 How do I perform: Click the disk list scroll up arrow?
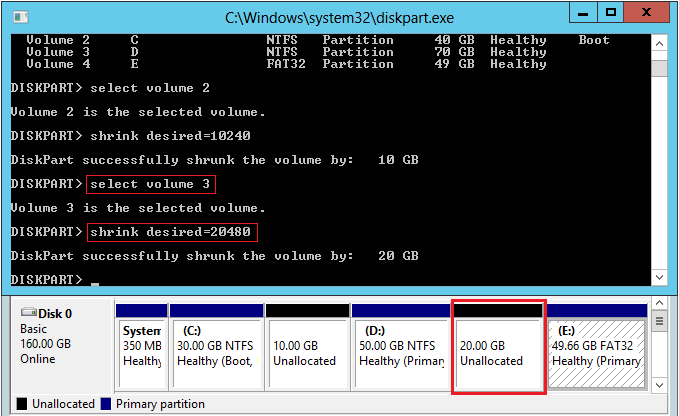point(659,301)
